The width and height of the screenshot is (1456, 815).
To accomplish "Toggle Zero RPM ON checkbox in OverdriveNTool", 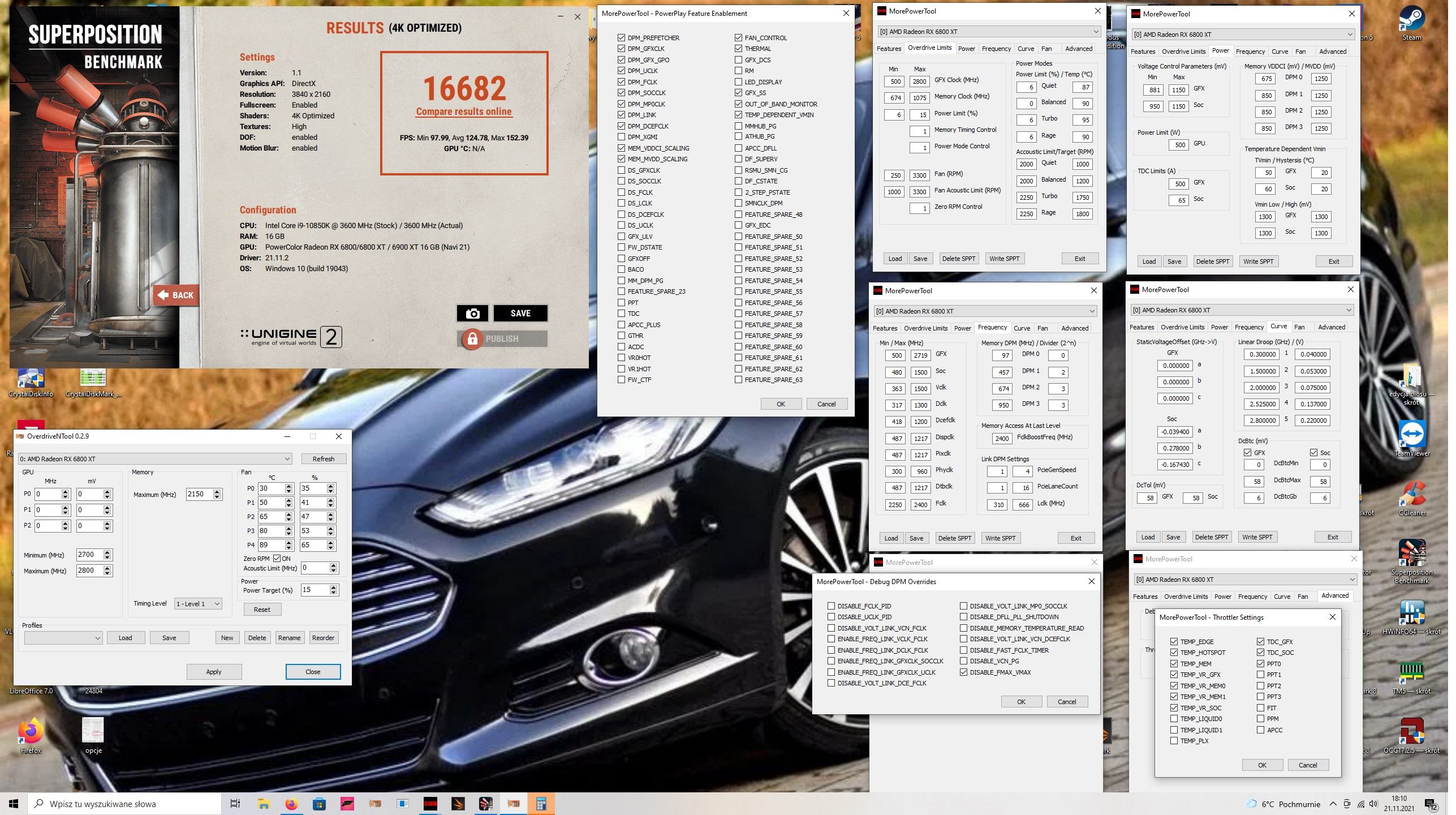I will click(x=277, y=558).
